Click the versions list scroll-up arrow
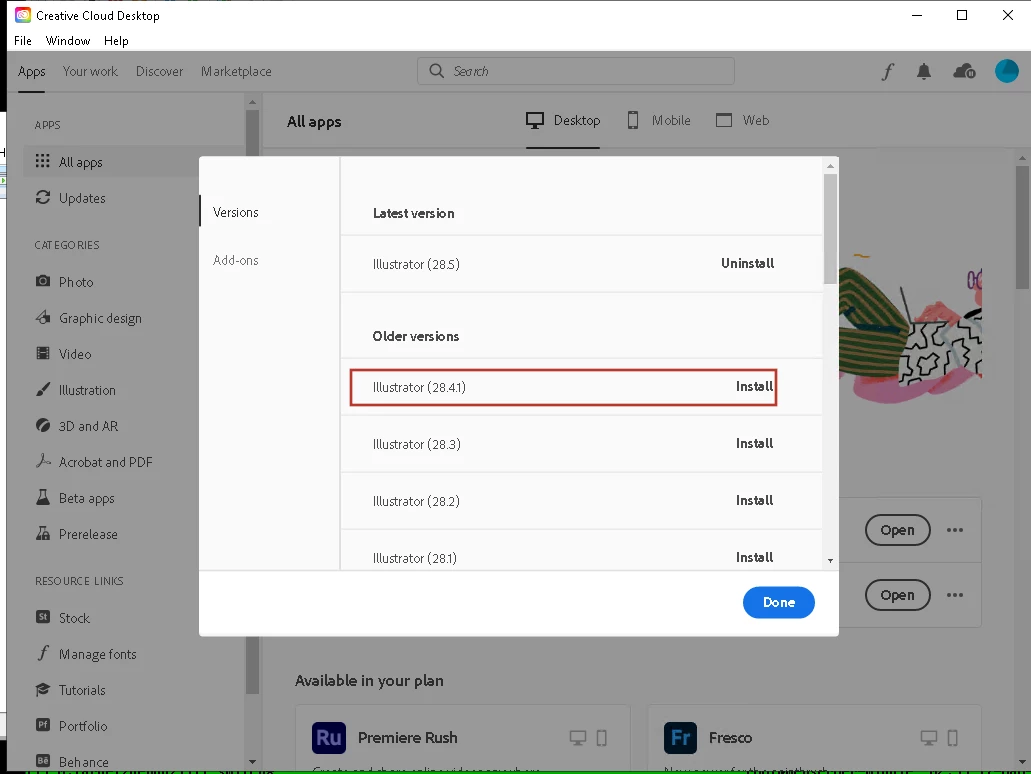The height and width of the screenshot is (774, 1031). [x=830, y=166]
